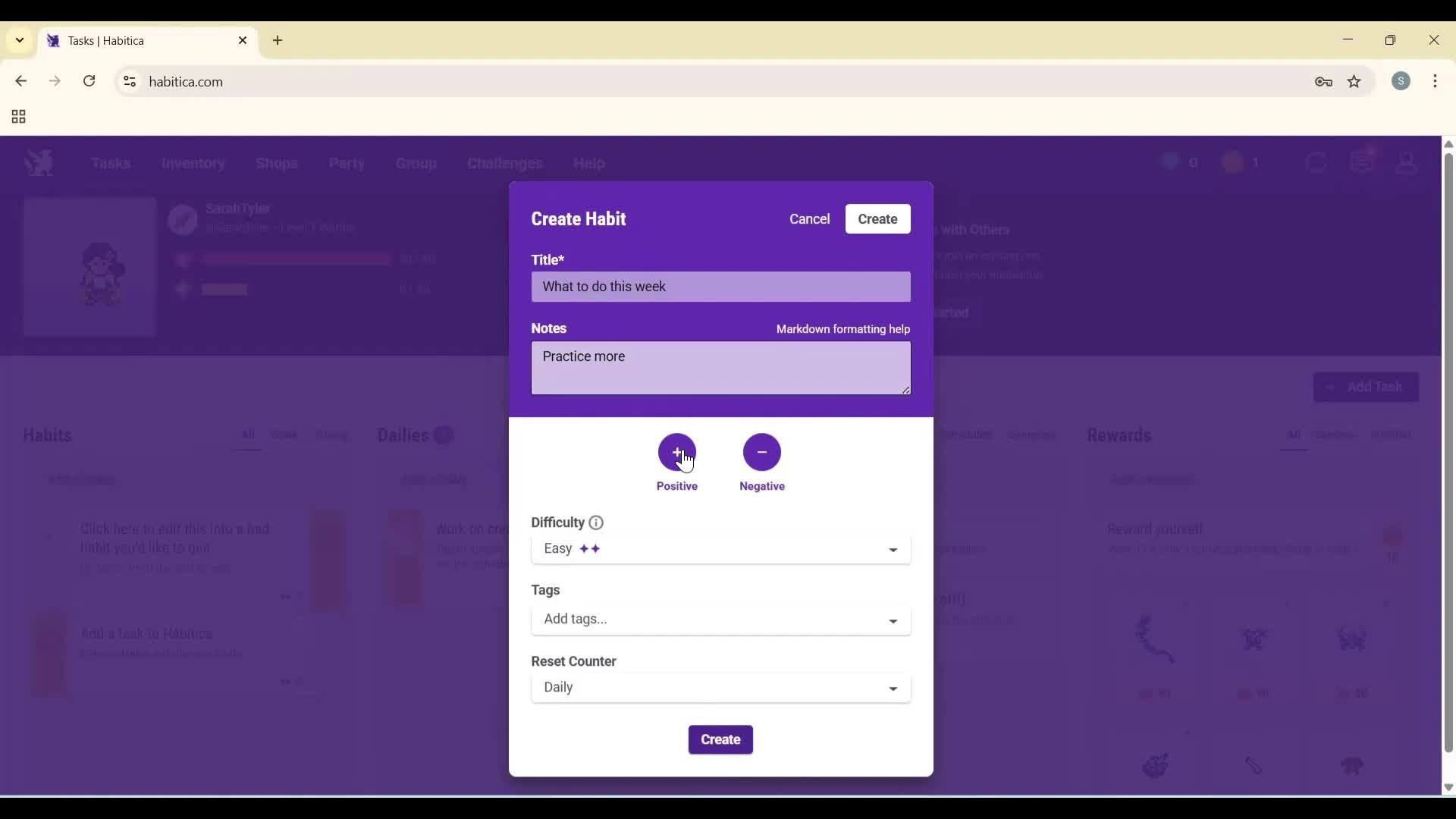Open the Reset Counter dropdown set to Daily

point(720,688)
